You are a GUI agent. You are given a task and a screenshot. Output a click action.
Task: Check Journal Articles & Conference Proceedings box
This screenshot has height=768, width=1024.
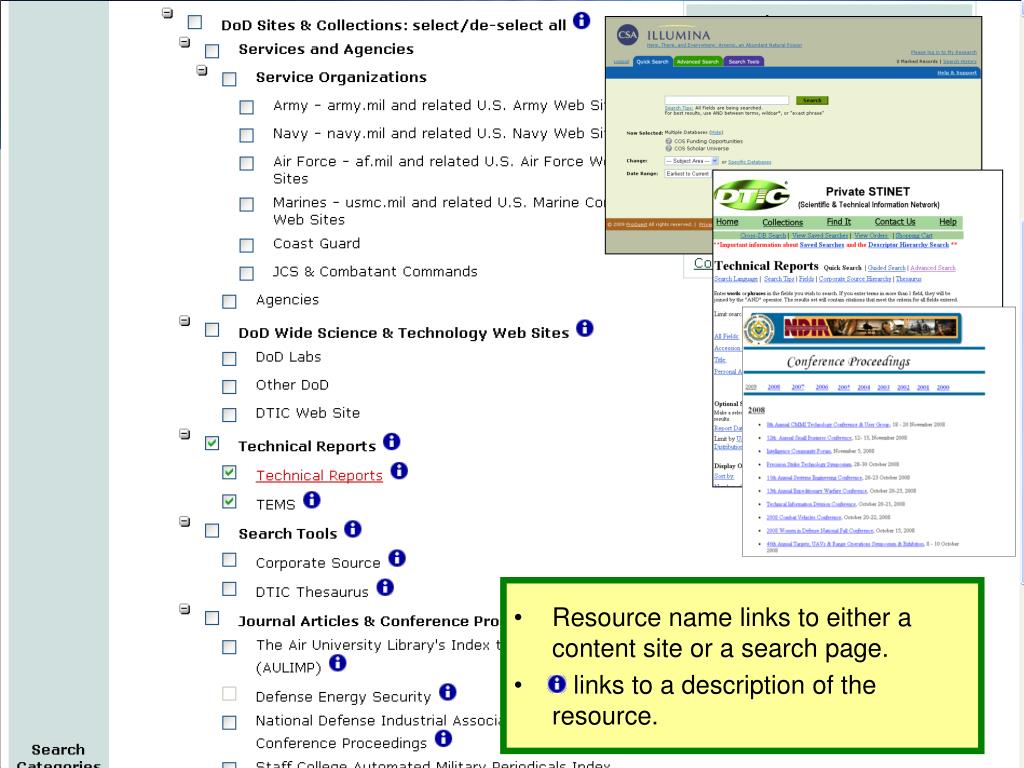point(212,618)
